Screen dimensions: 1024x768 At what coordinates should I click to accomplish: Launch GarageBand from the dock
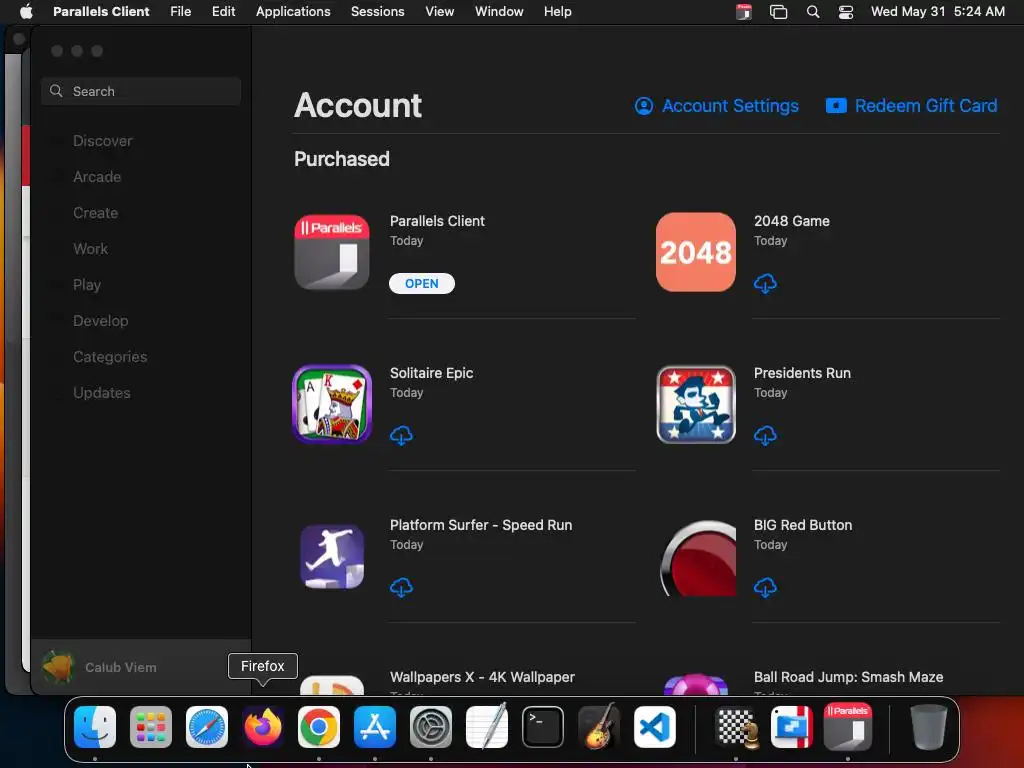click(598, 727)
